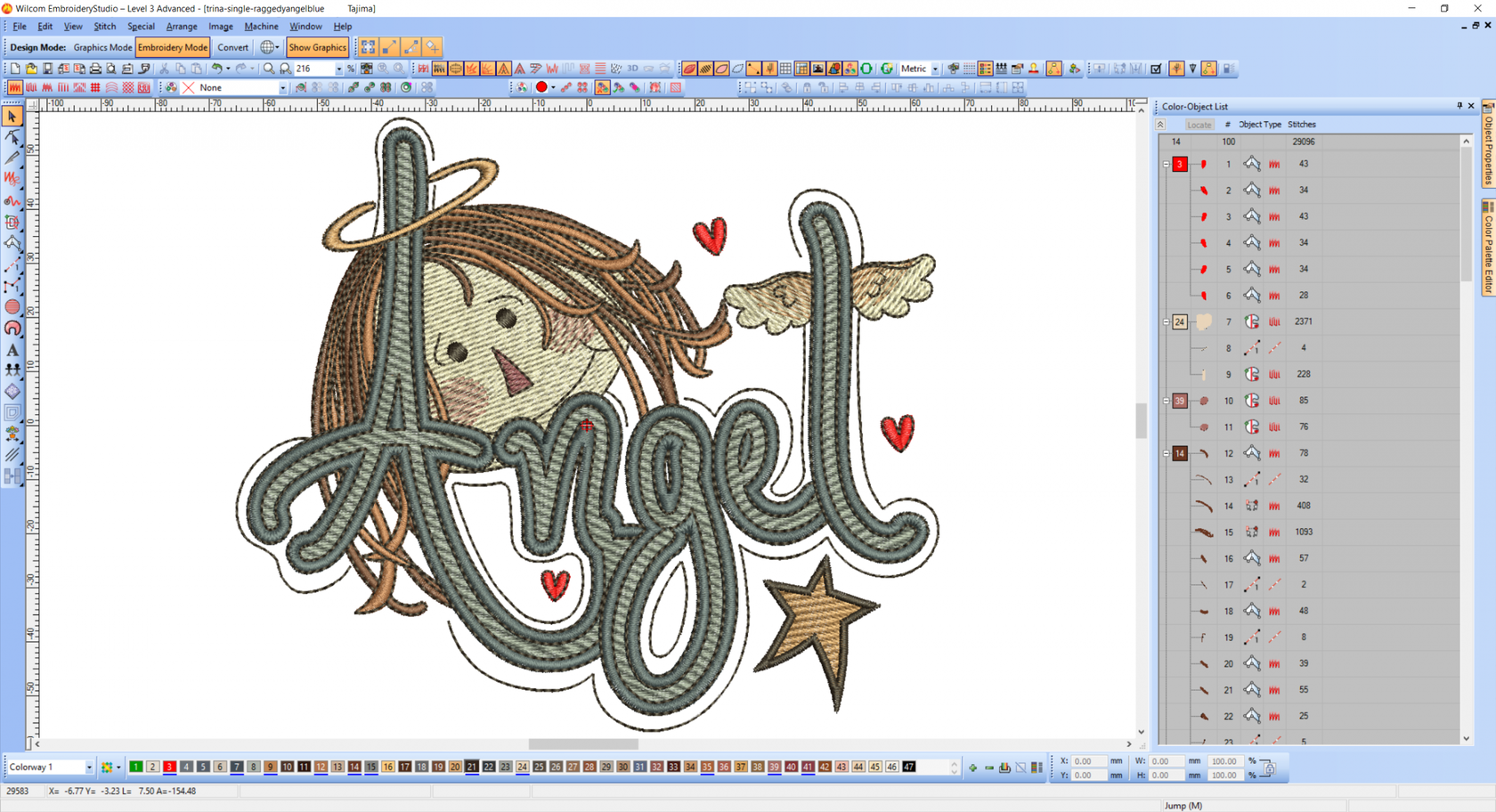
Task: Collapse color group 39 in object list
Action: (x=1166, y=401)
